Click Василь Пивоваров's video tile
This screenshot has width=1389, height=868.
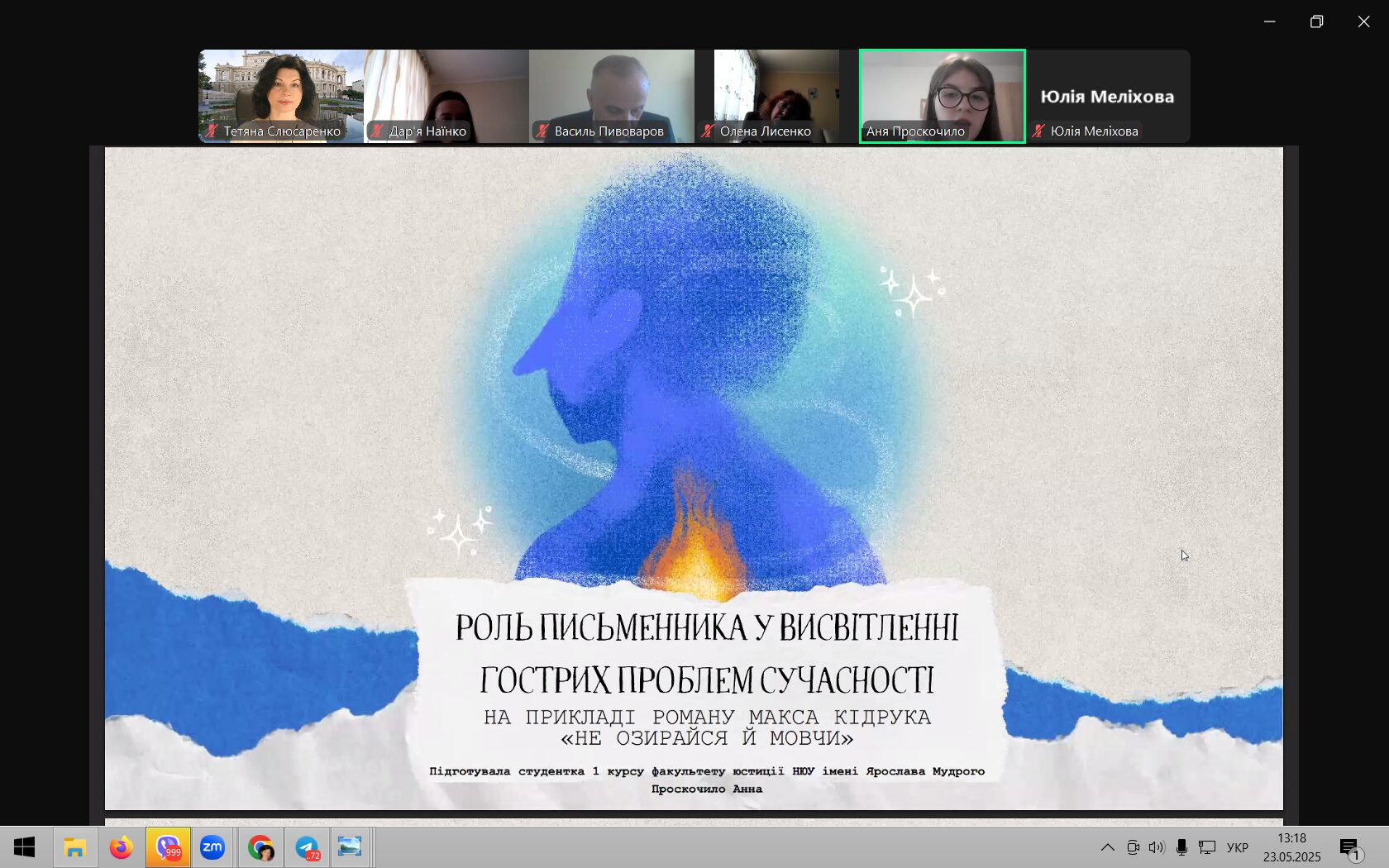(612, 96)
